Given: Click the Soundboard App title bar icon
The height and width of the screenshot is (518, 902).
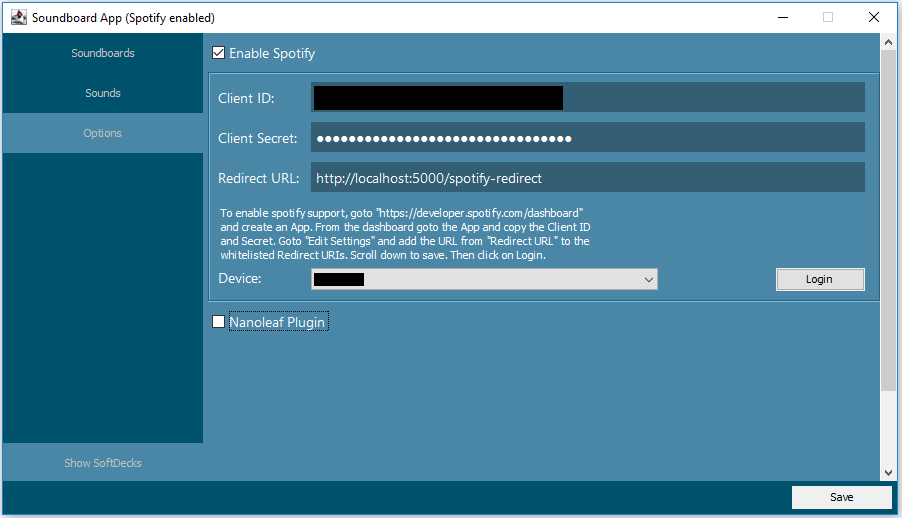Looking at the screenshot, I should (x=19, y=17).
